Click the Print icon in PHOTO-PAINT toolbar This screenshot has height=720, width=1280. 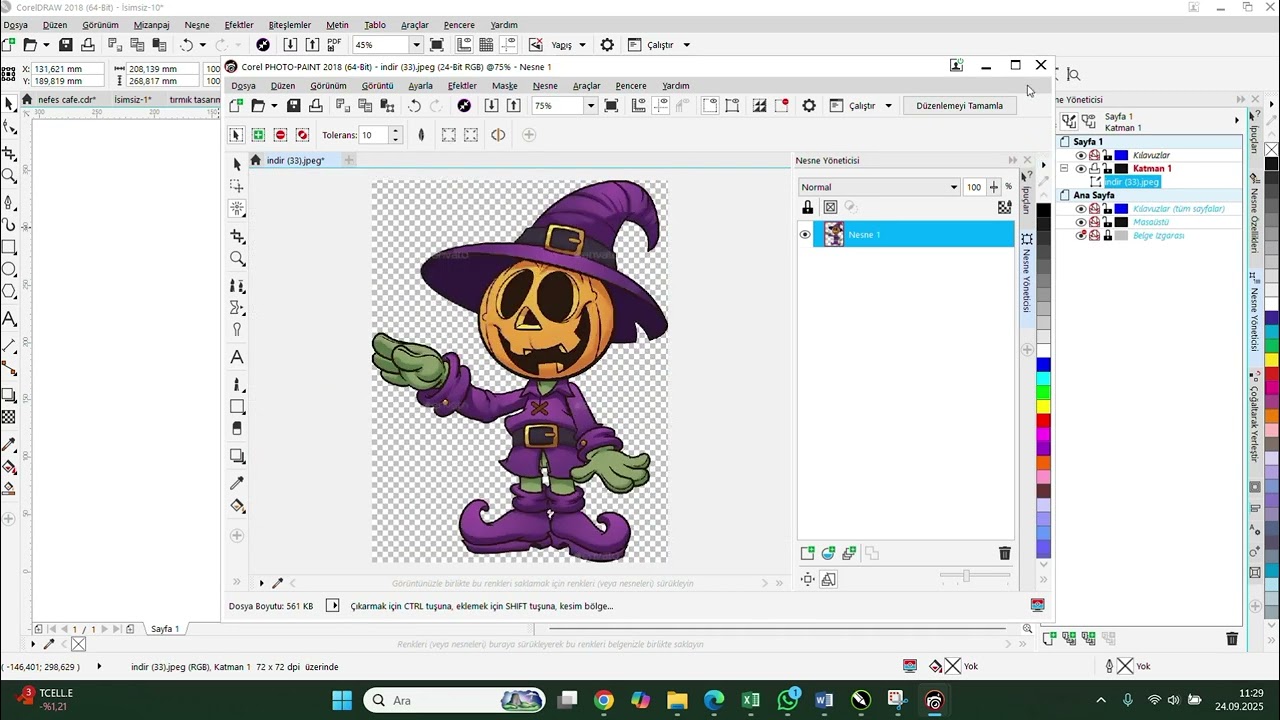coord(316,106)
